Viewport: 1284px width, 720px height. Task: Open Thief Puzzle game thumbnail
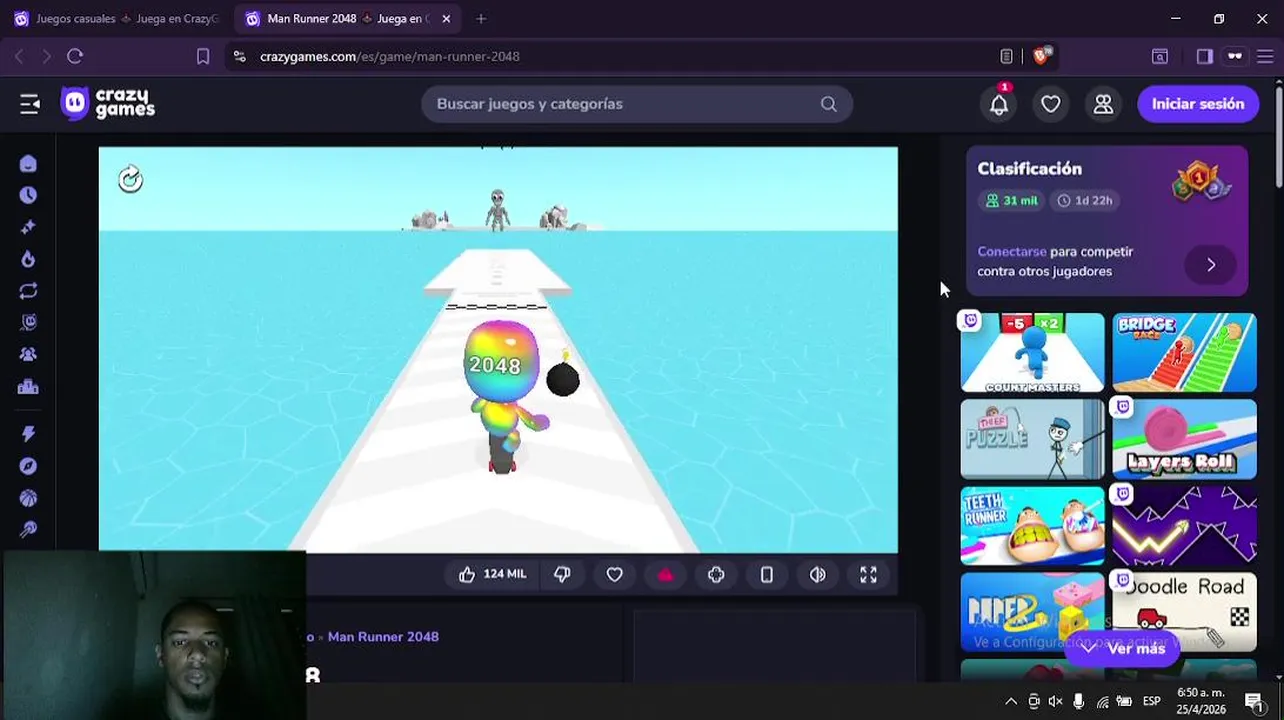coord(1032,439)
